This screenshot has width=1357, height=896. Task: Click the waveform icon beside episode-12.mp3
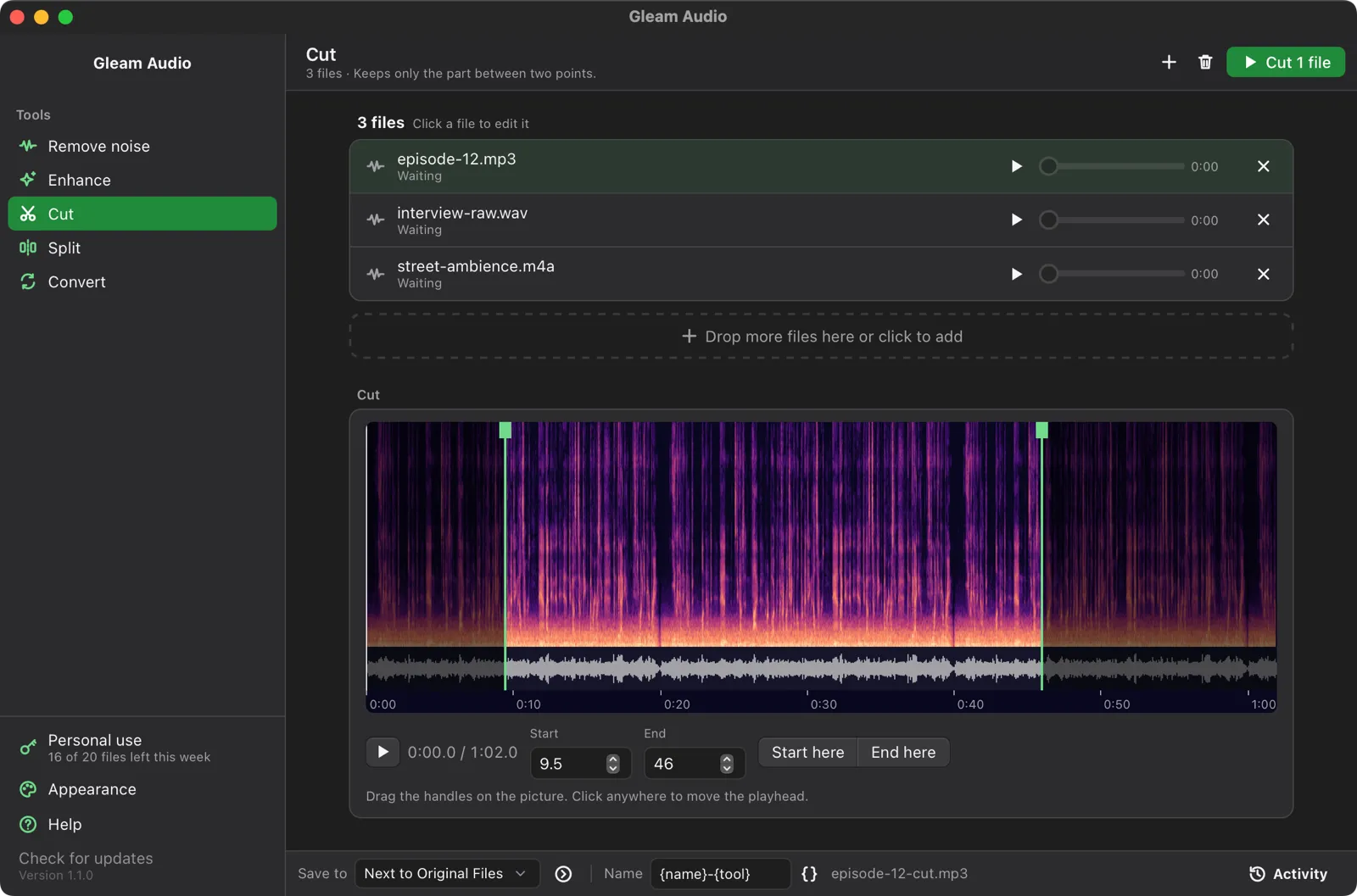click(376, 166)
